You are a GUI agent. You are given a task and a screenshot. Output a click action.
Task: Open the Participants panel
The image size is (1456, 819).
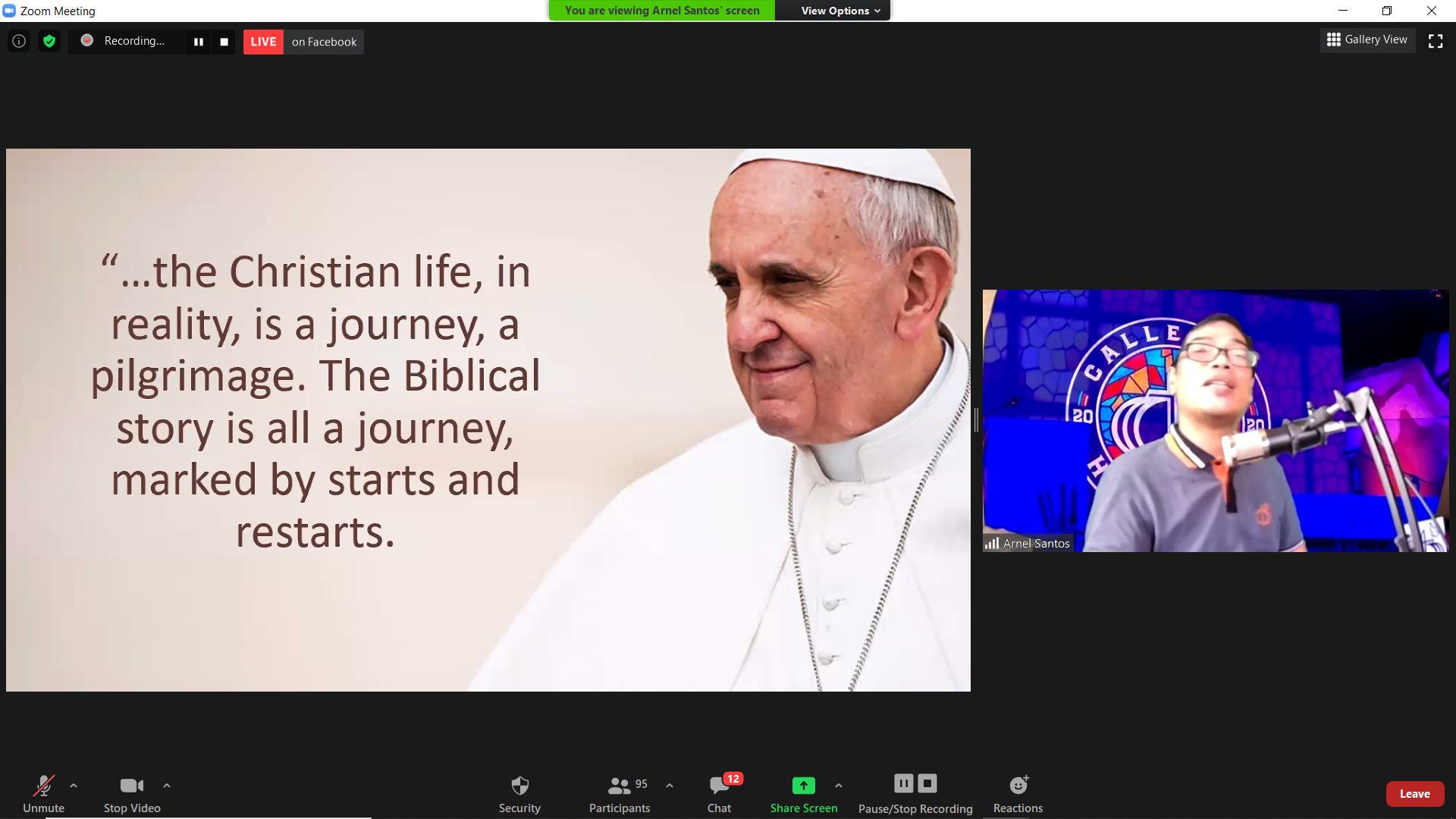pyautogui.click(x=620, y=793)
